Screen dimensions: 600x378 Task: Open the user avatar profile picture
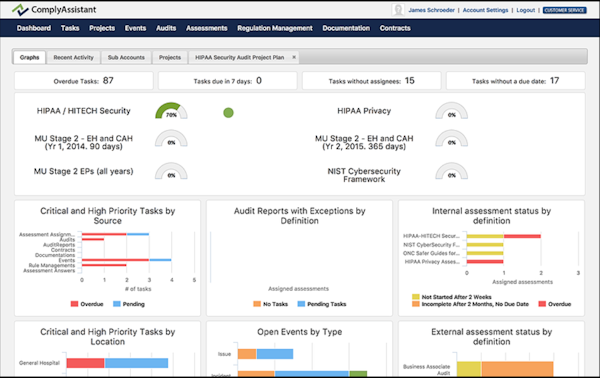(x=398, y=10)
